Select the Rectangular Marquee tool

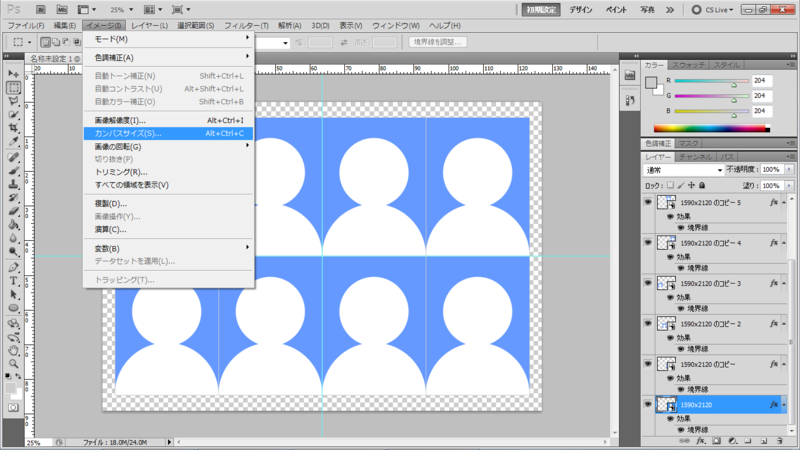(x=13, y=87)
